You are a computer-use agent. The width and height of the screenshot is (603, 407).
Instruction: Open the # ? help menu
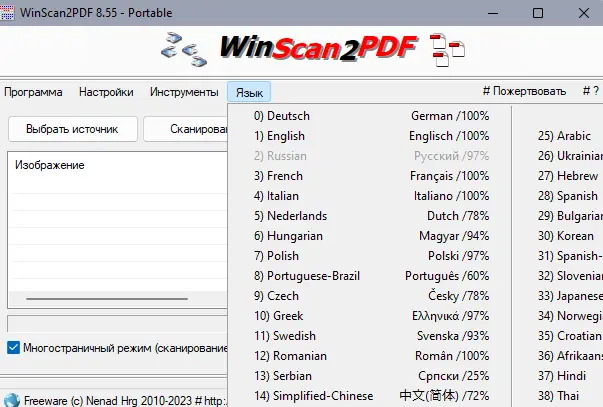tap(591, 91)
